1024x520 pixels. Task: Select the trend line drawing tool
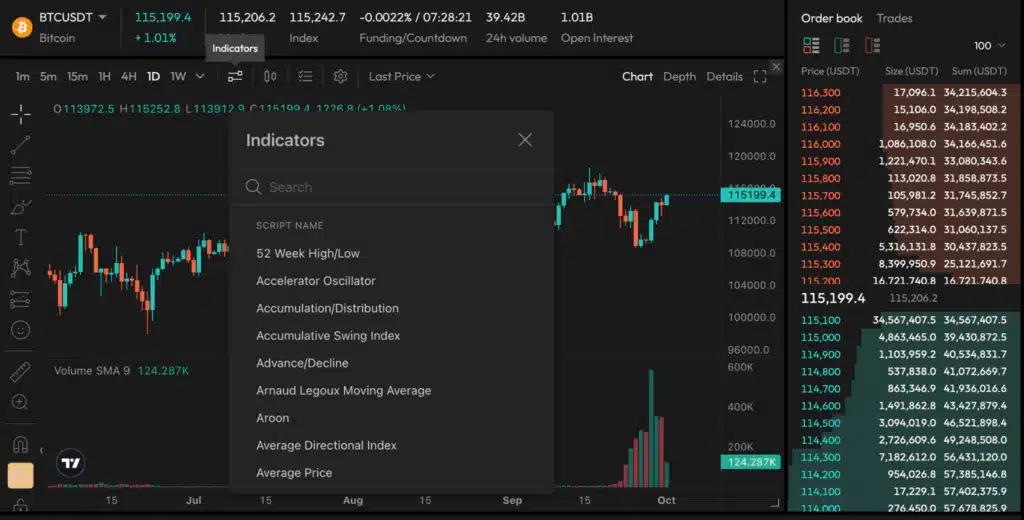20,145
